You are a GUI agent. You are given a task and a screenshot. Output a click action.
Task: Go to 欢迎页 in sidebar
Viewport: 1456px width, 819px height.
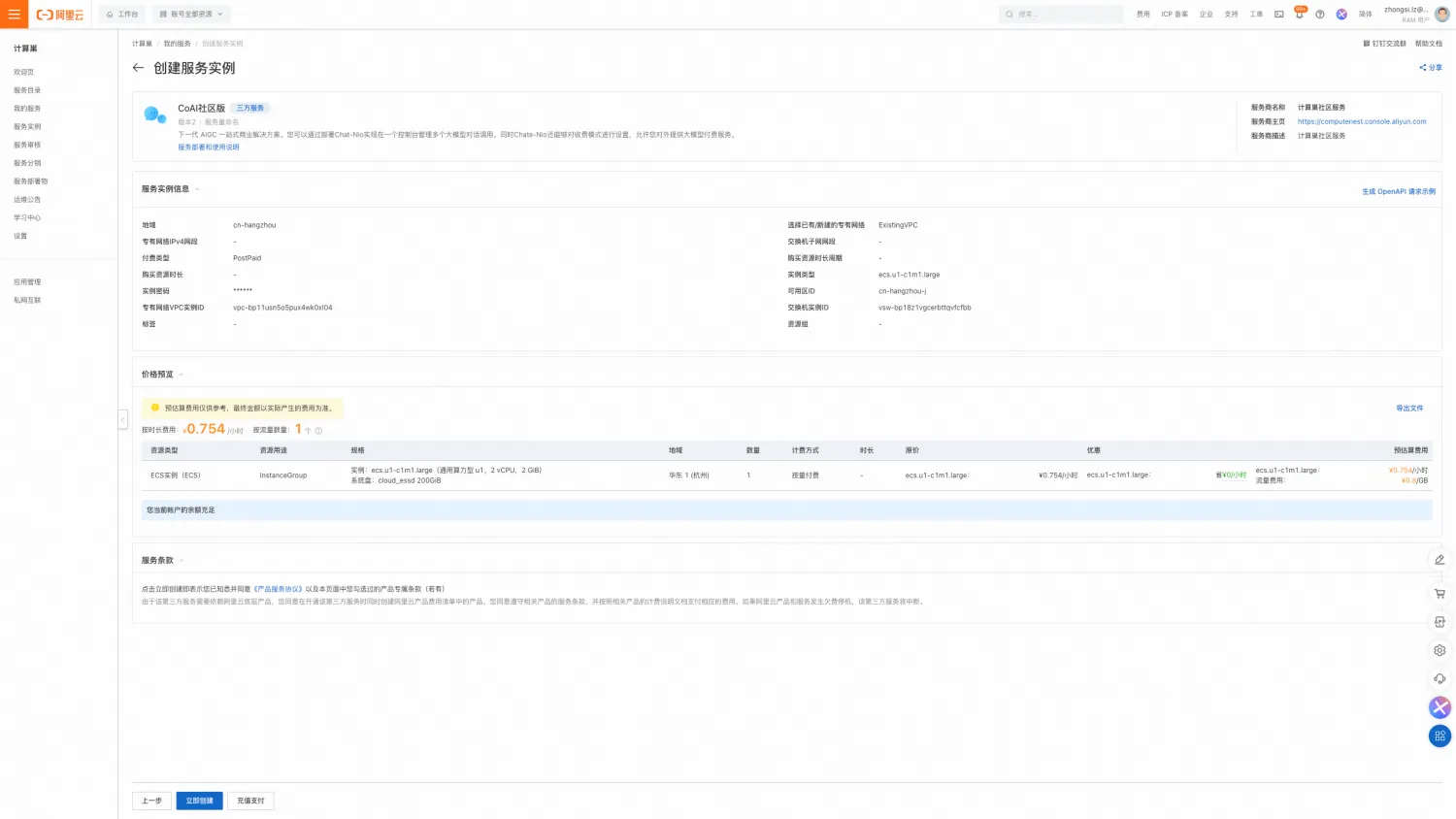point(23,72)
